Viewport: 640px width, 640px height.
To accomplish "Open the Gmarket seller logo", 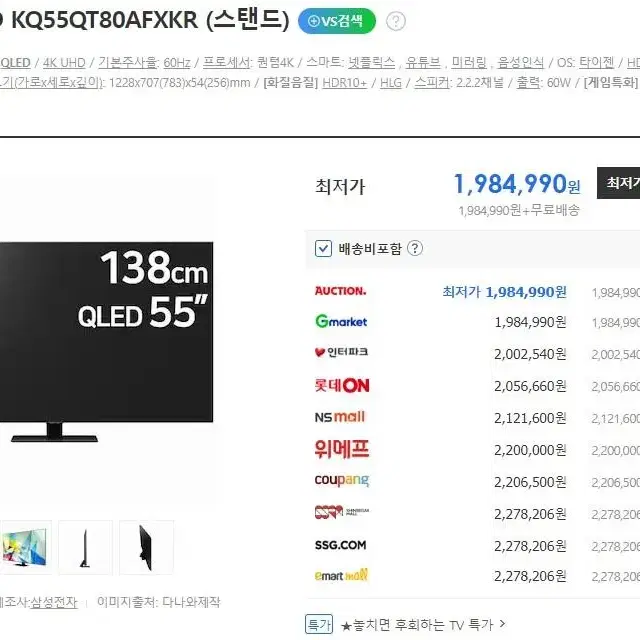I will 341,322.
